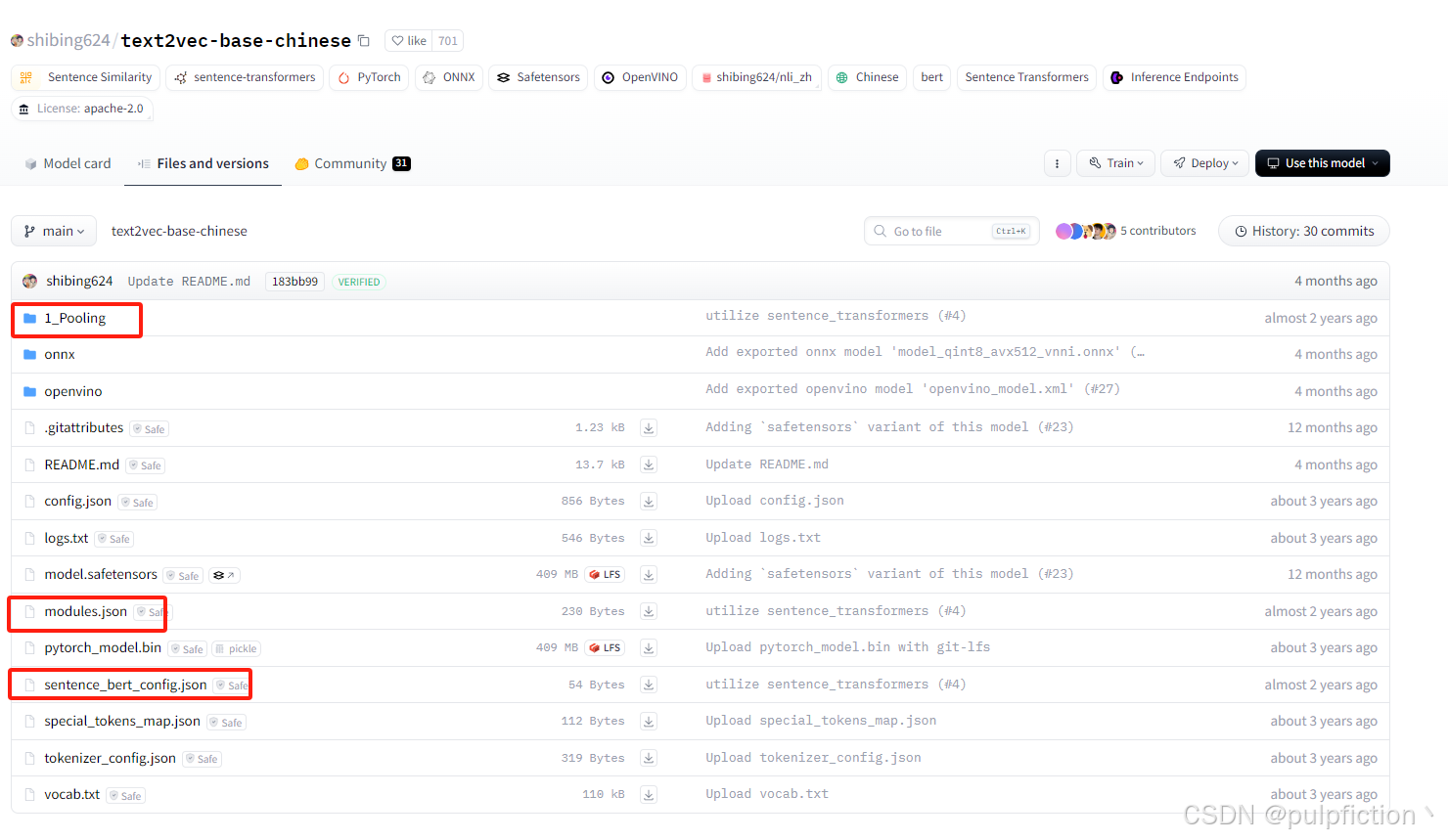This screenshot has width=1448, height=840.
Task: Download modules.json using its download icon
Action: (x=649, y=611)
